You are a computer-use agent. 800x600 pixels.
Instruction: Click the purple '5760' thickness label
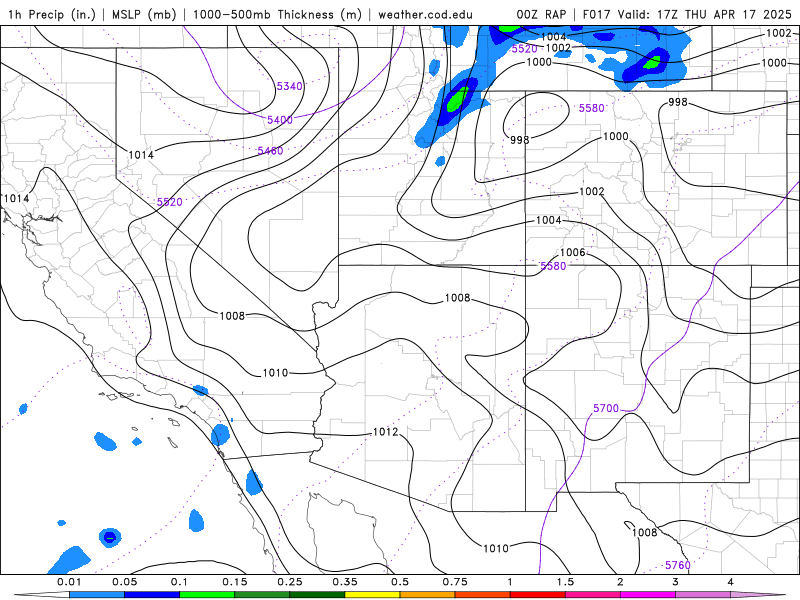coord(678,565)
